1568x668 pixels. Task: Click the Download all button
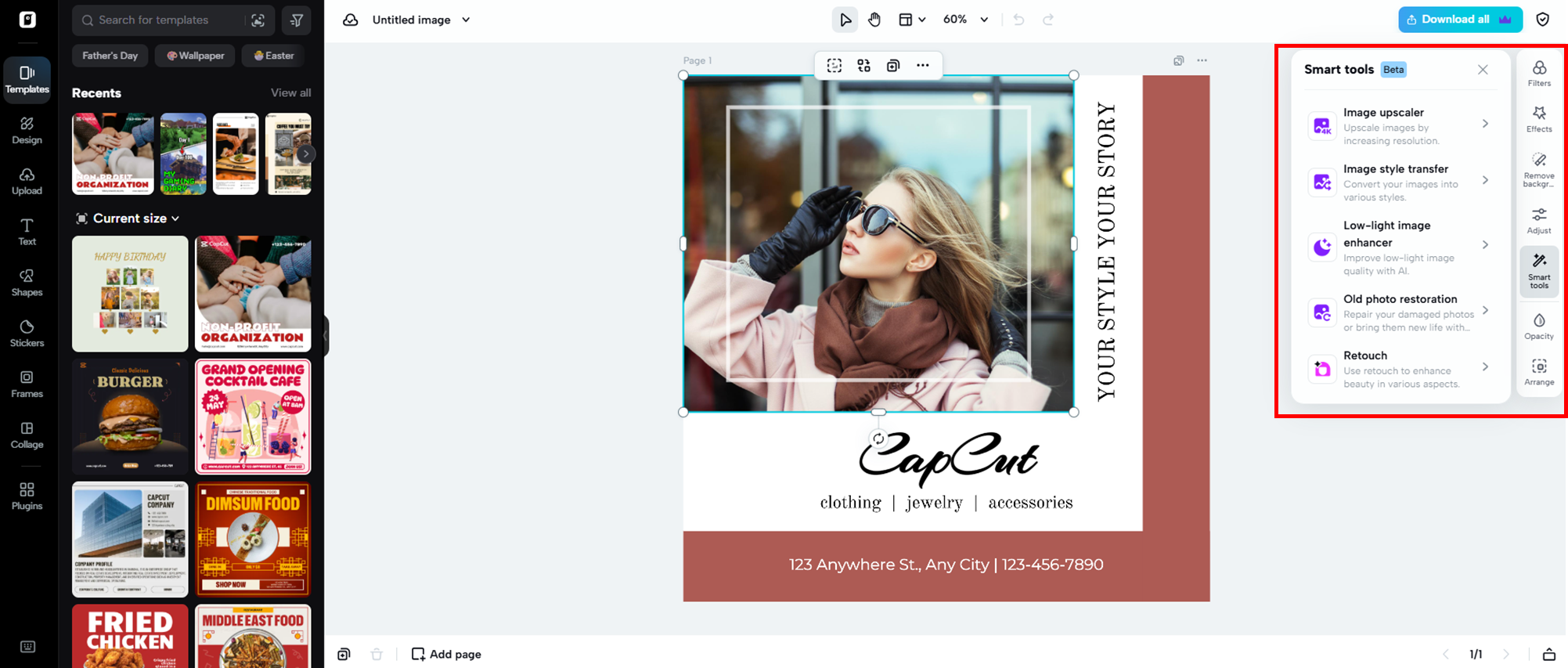click(x=1460, y=20)
